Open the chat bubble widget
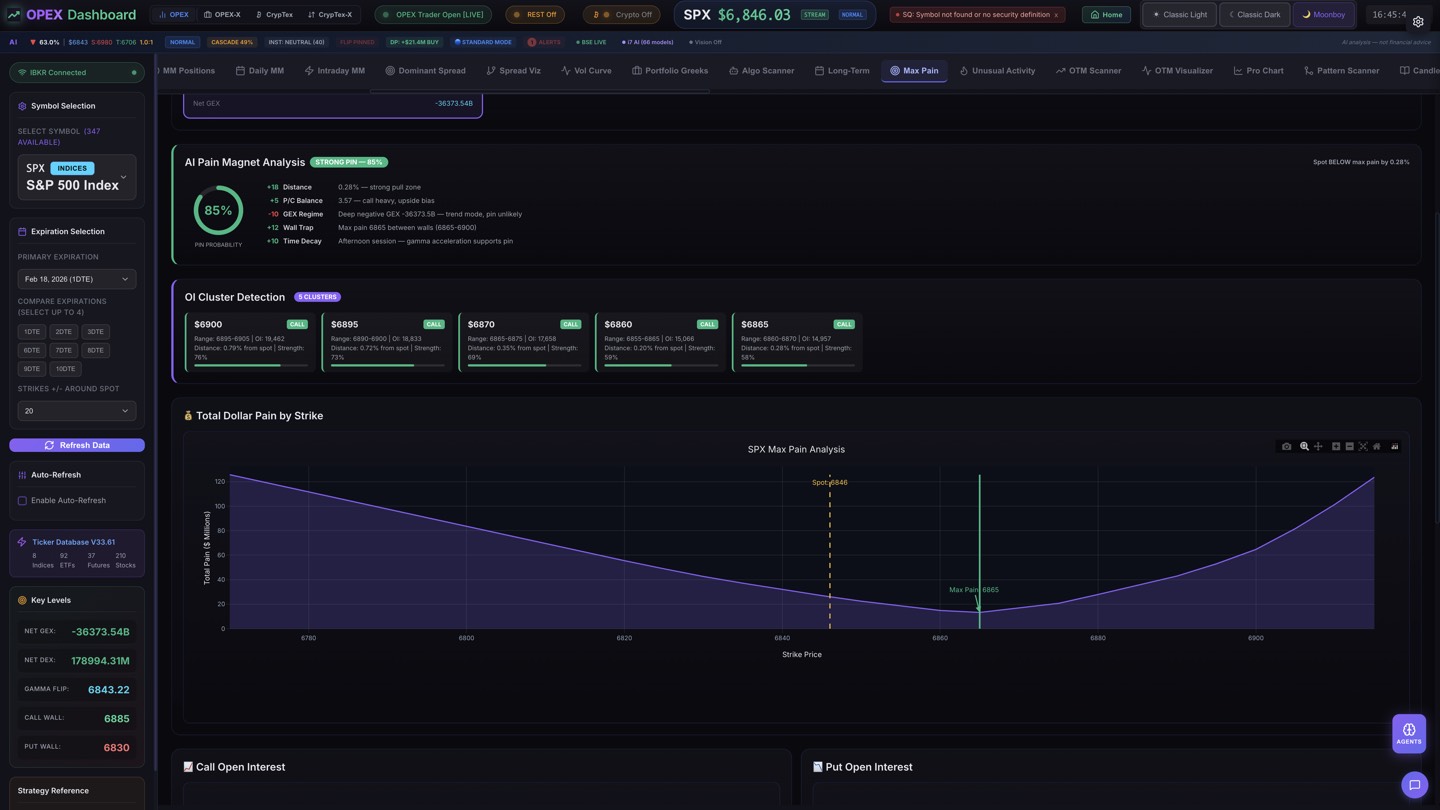 [x=1414, y=785]
